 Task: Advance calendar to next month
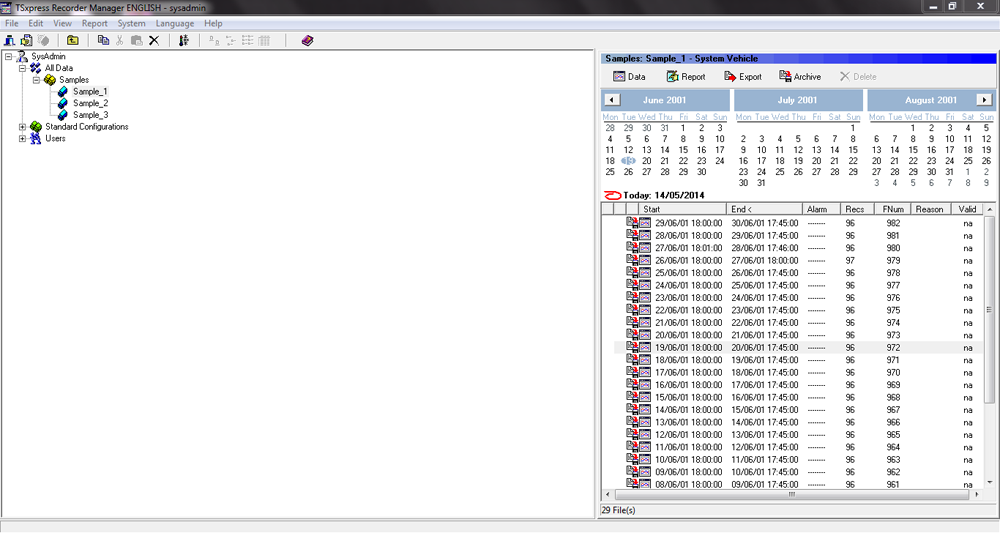pos(985,100)
